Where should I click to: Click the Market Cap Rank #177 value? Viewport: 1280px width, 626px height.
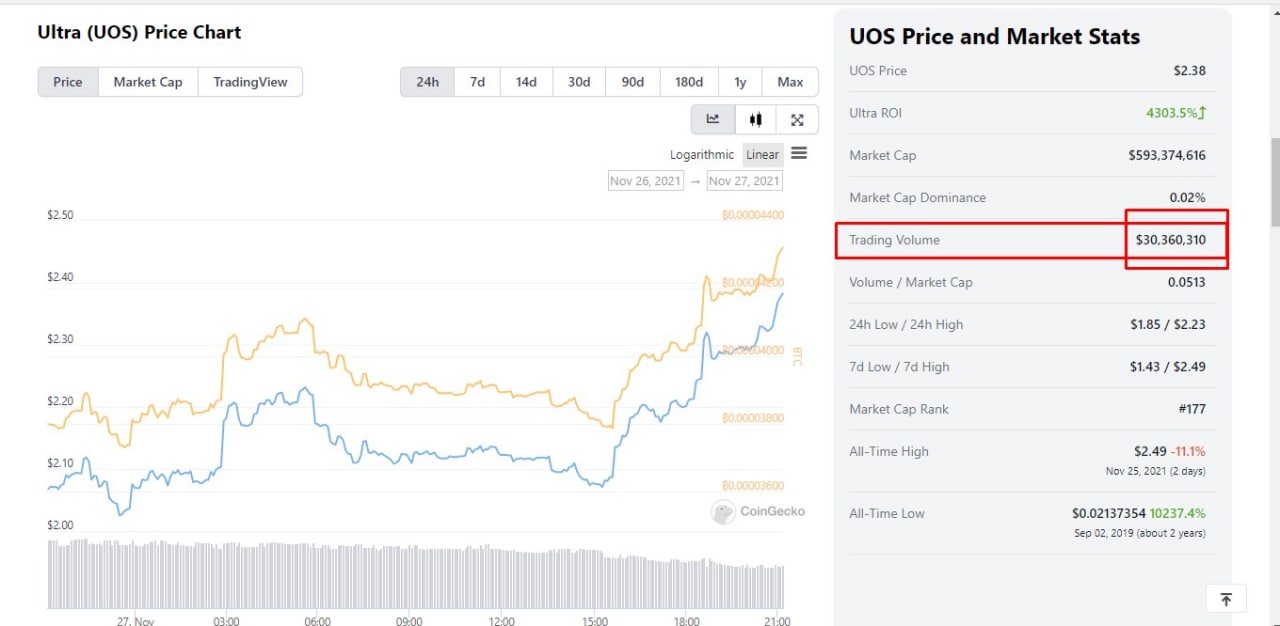pyautogui.click(x=1191, y=409)
